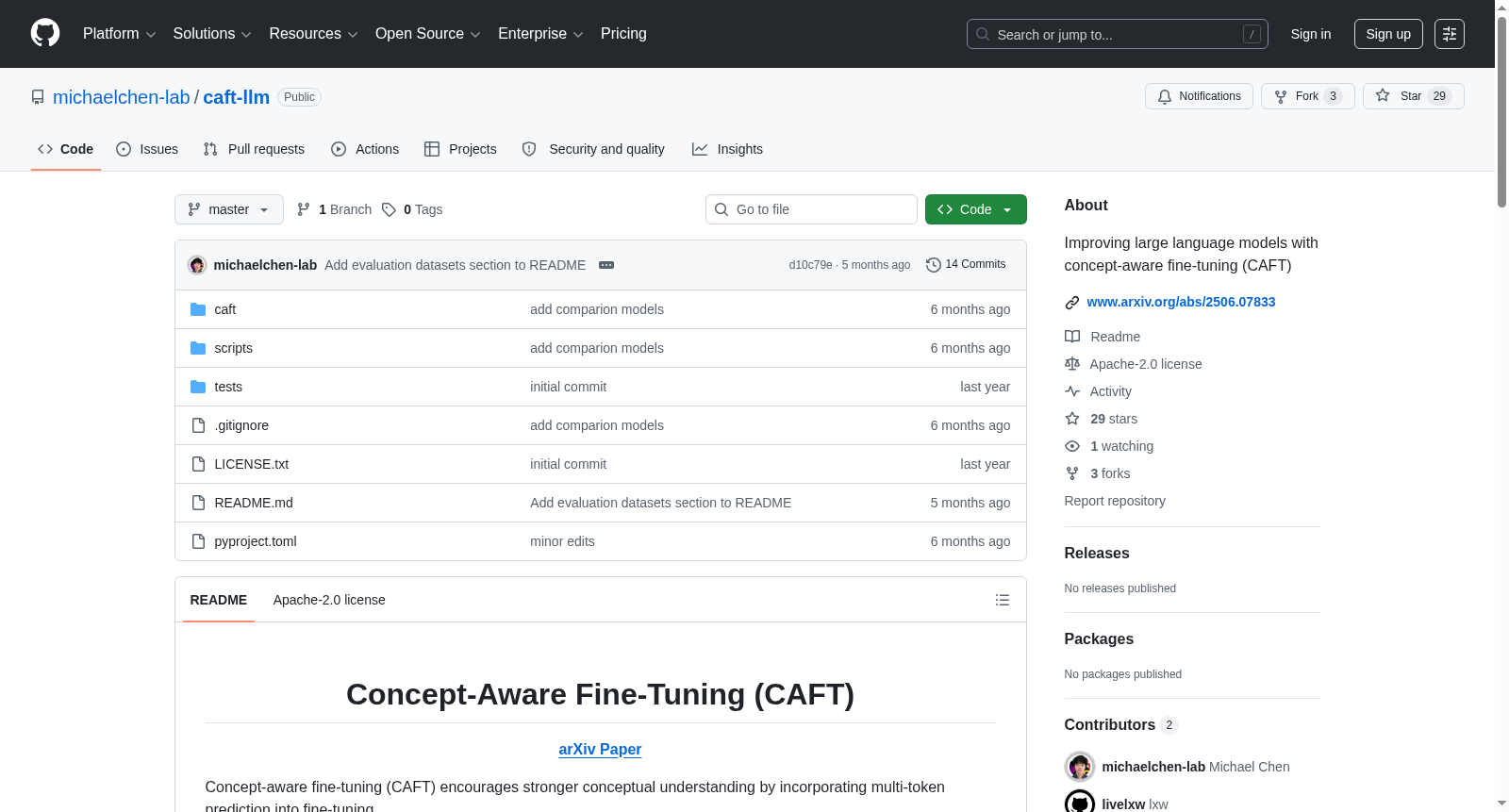Image resolution: width=1509 pixels, height=812 pixels.
Task: Click the Go to file search field
Action: click(x=811, y=209)
